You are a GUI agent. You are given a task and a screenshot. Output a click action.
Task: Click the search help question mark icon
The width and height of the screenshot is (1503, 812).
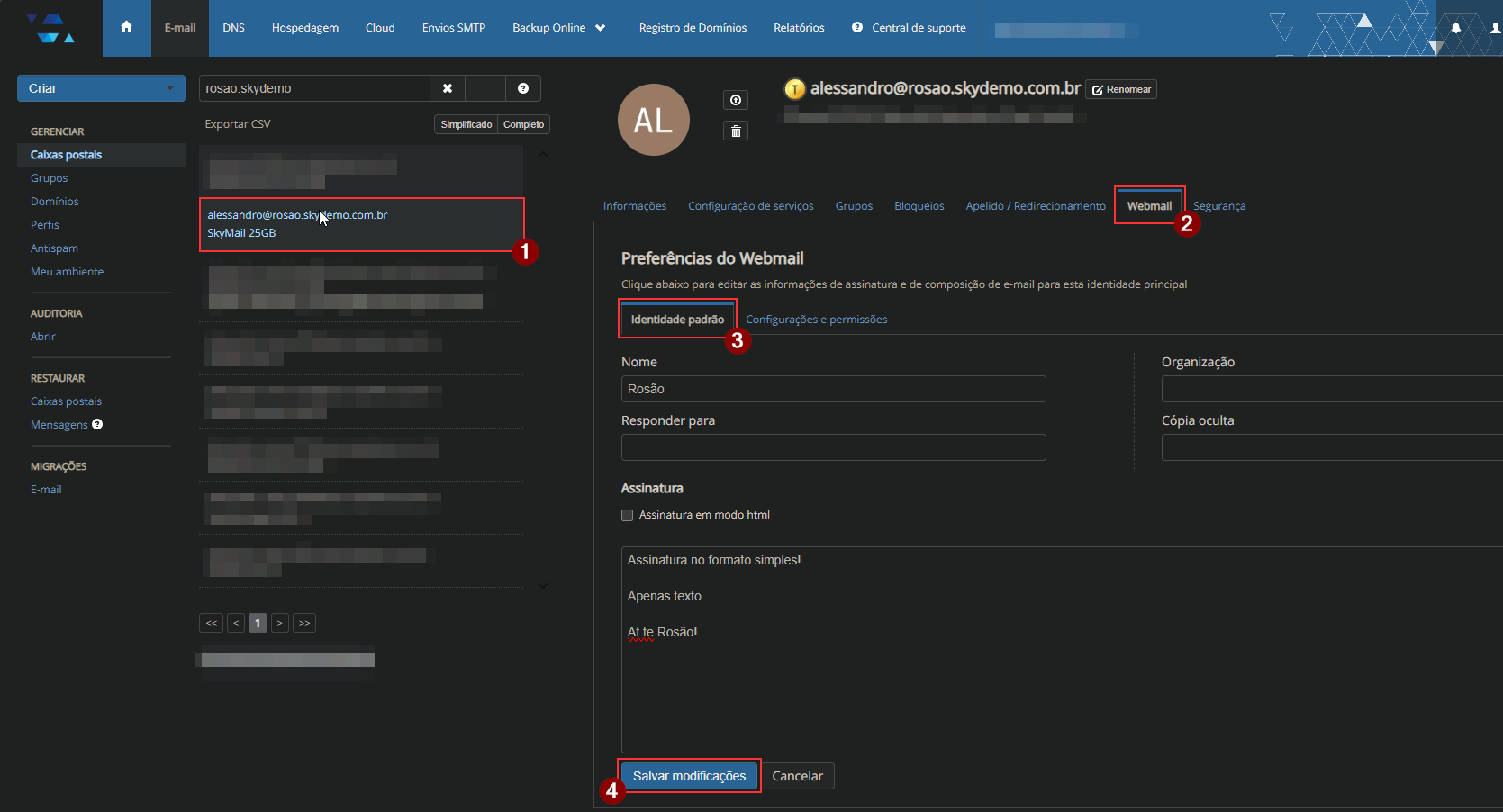tap(523, 88)
